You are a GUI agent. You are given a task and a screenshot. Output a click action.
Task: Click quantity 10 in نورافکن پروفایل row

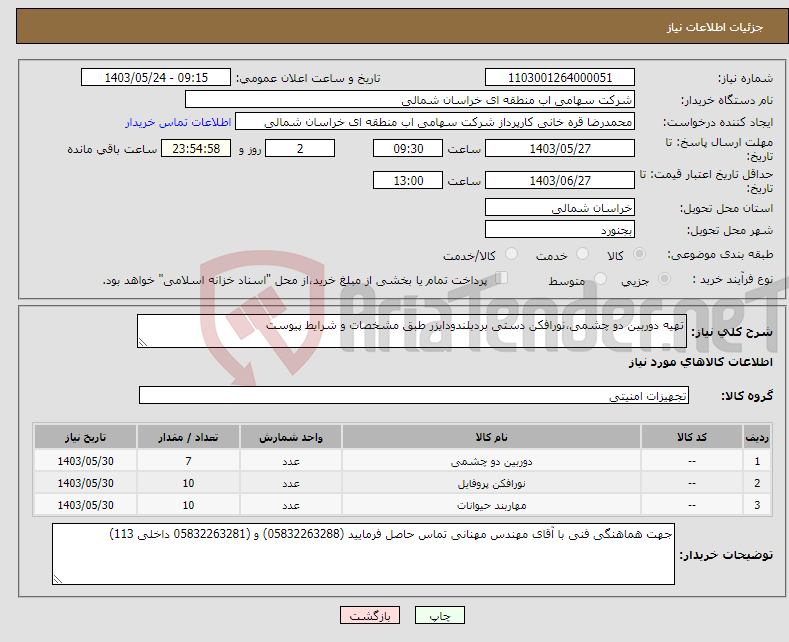[188, 484]
